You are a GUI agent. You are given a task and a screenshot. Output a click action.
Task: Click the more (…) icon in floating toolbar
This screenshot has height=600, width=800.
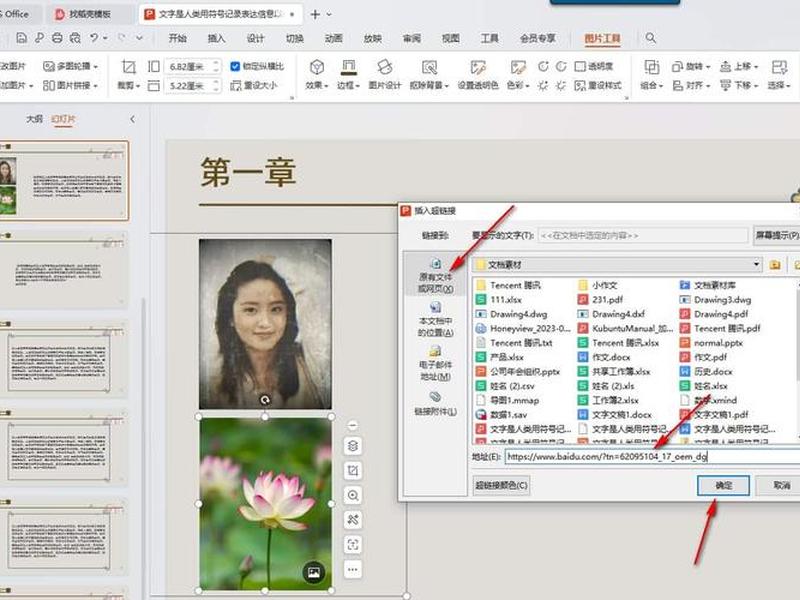point(353,569)
